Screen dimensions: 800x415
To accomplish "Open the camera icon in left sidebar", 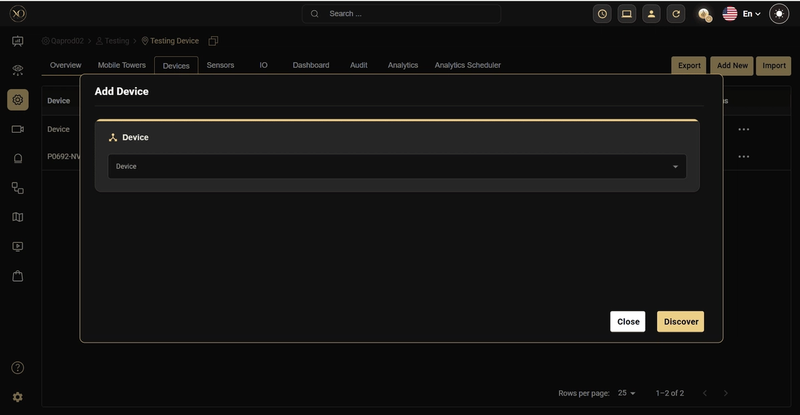I will point(18,129).
